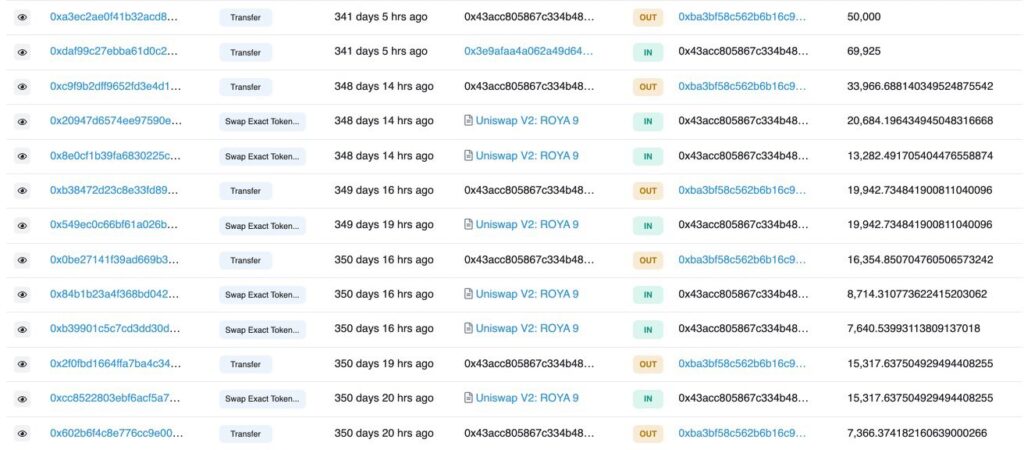
Task: Click Swap Exact Token badge in 0x20947d6574 row
Action: click(x=263, y=121)
